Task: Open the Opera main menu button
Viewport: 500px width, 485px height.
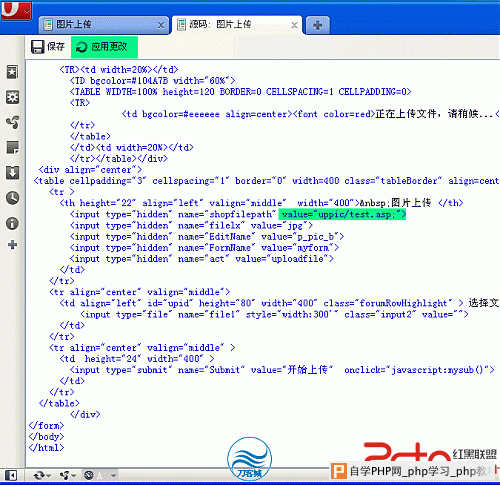Action: [x=16, y=10]
